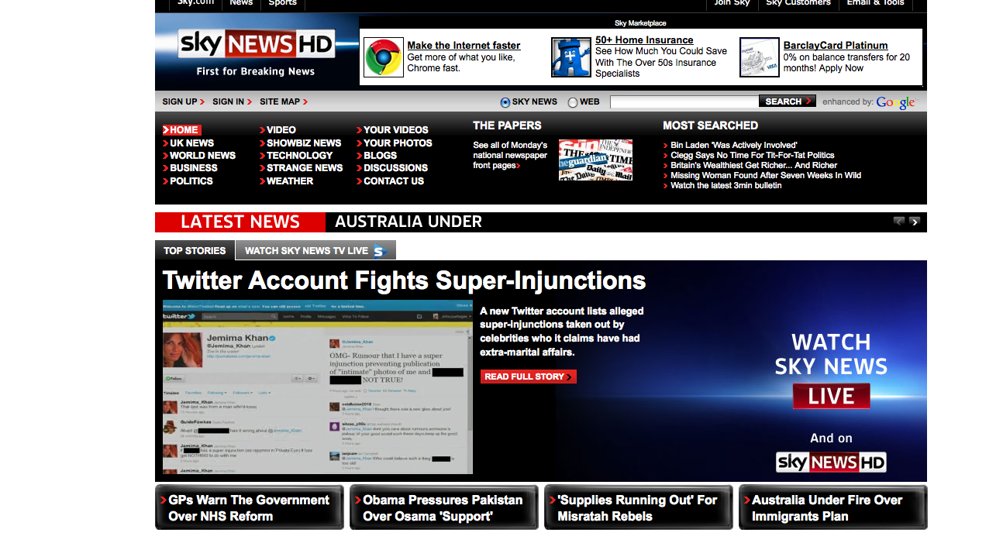Open GPs Warn The Government story
The width and height of the screenshot is (1002, 557).
(249, 508)
